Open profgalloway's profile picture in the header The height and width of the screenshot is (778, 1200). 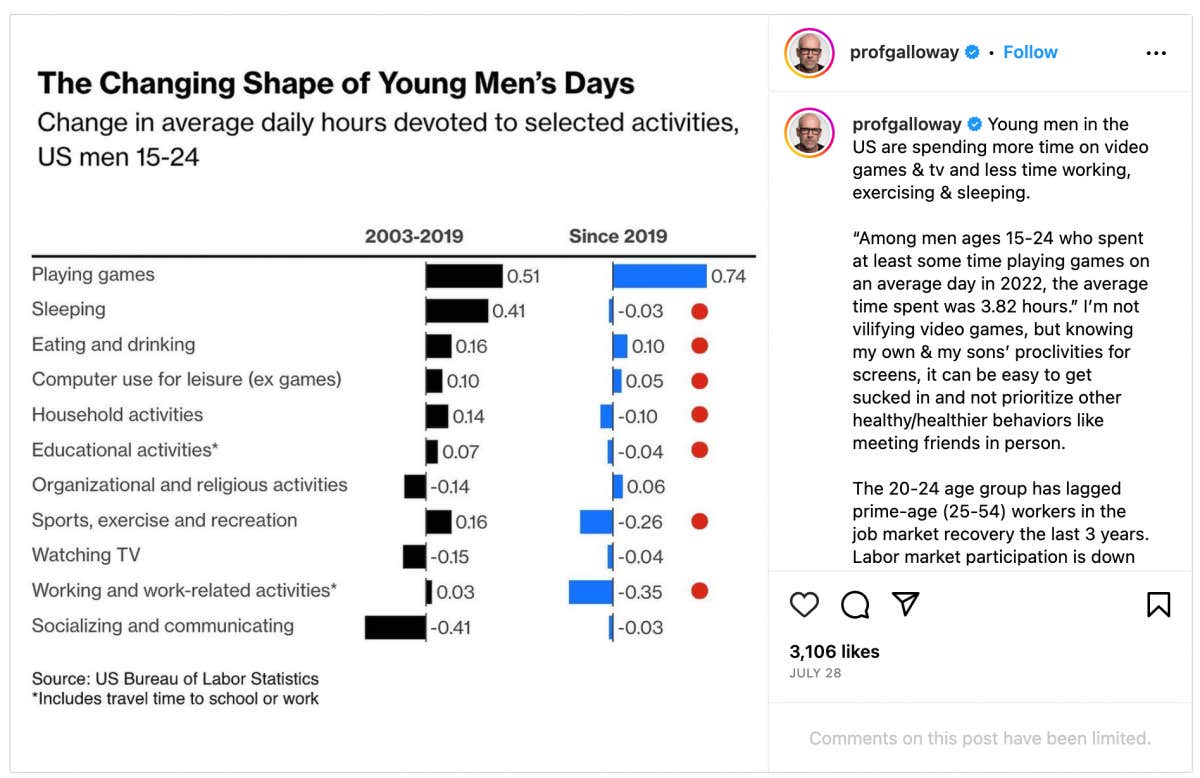[808, 51]
